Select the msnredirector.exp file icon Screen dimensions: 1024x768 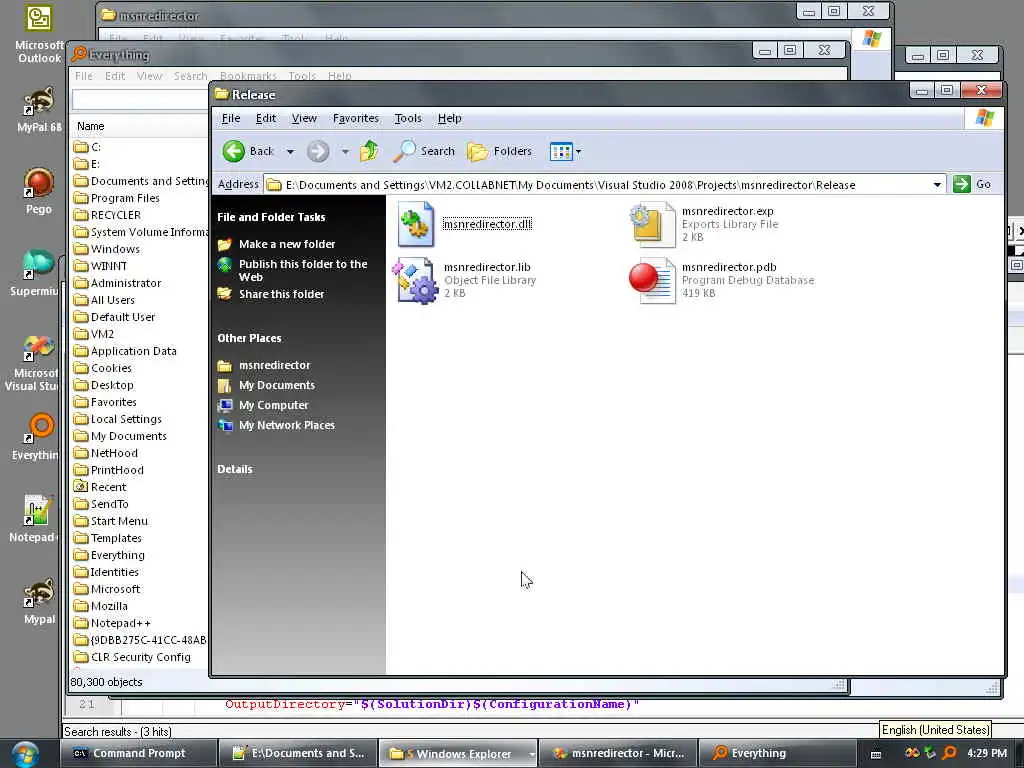(652, 224)
